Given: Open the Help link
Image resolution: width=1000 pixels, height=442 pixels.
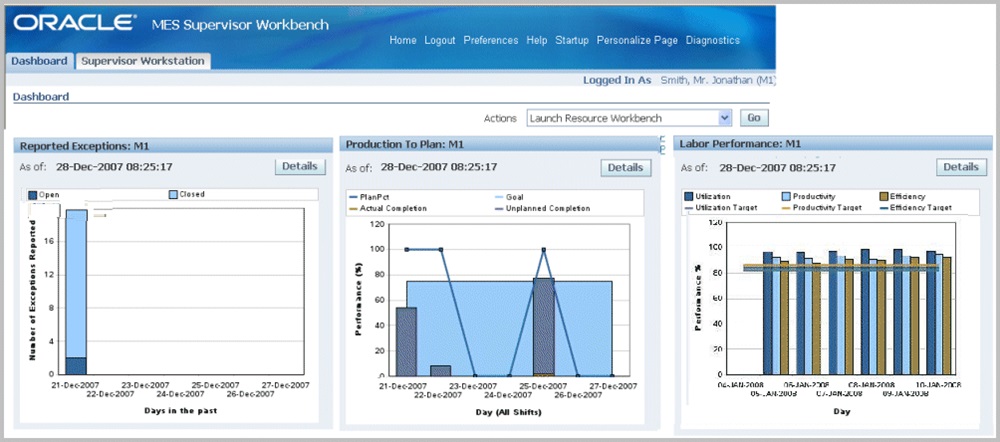Looking at the screenshot, I should coord(537,40).
